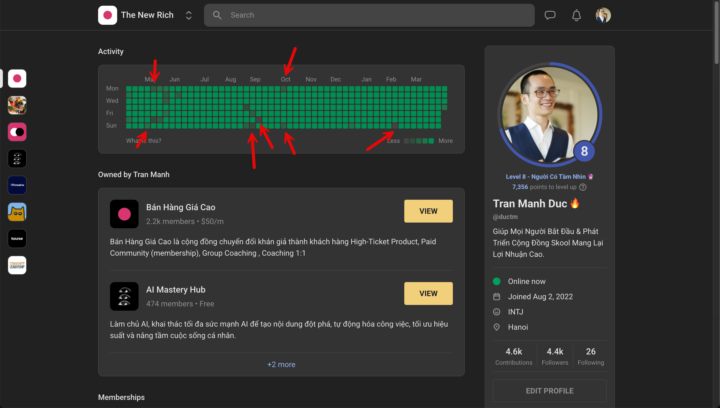720x408 pixels.
Task: Select the black house sidebar community
Action: (17, 239)
